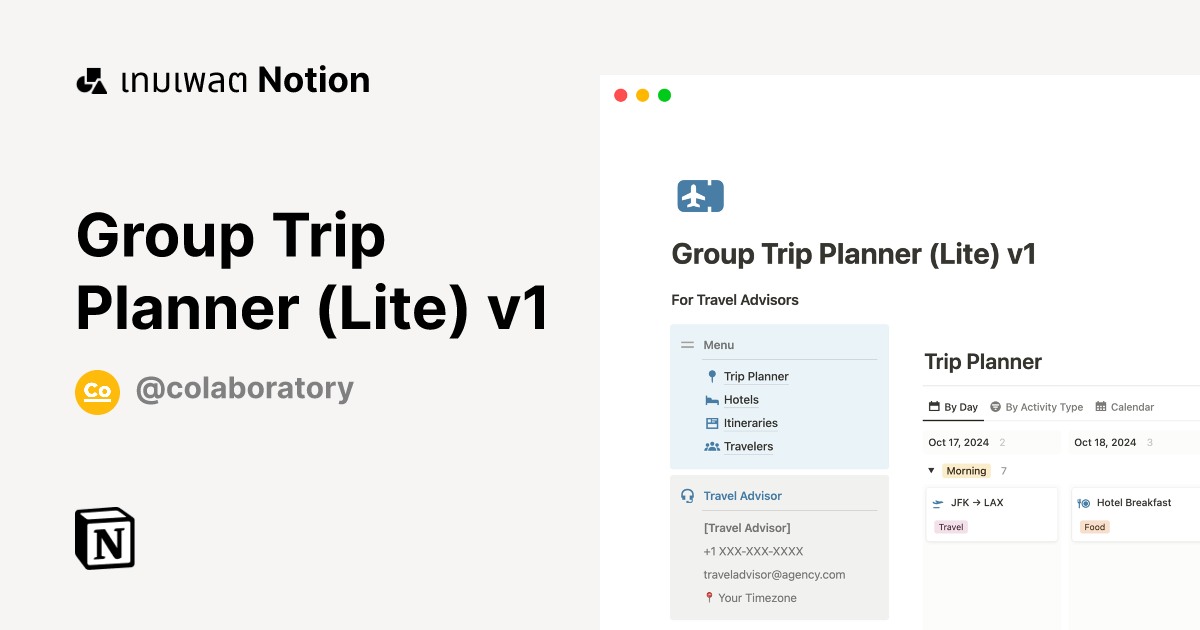Open the Hotels page link

741,399
